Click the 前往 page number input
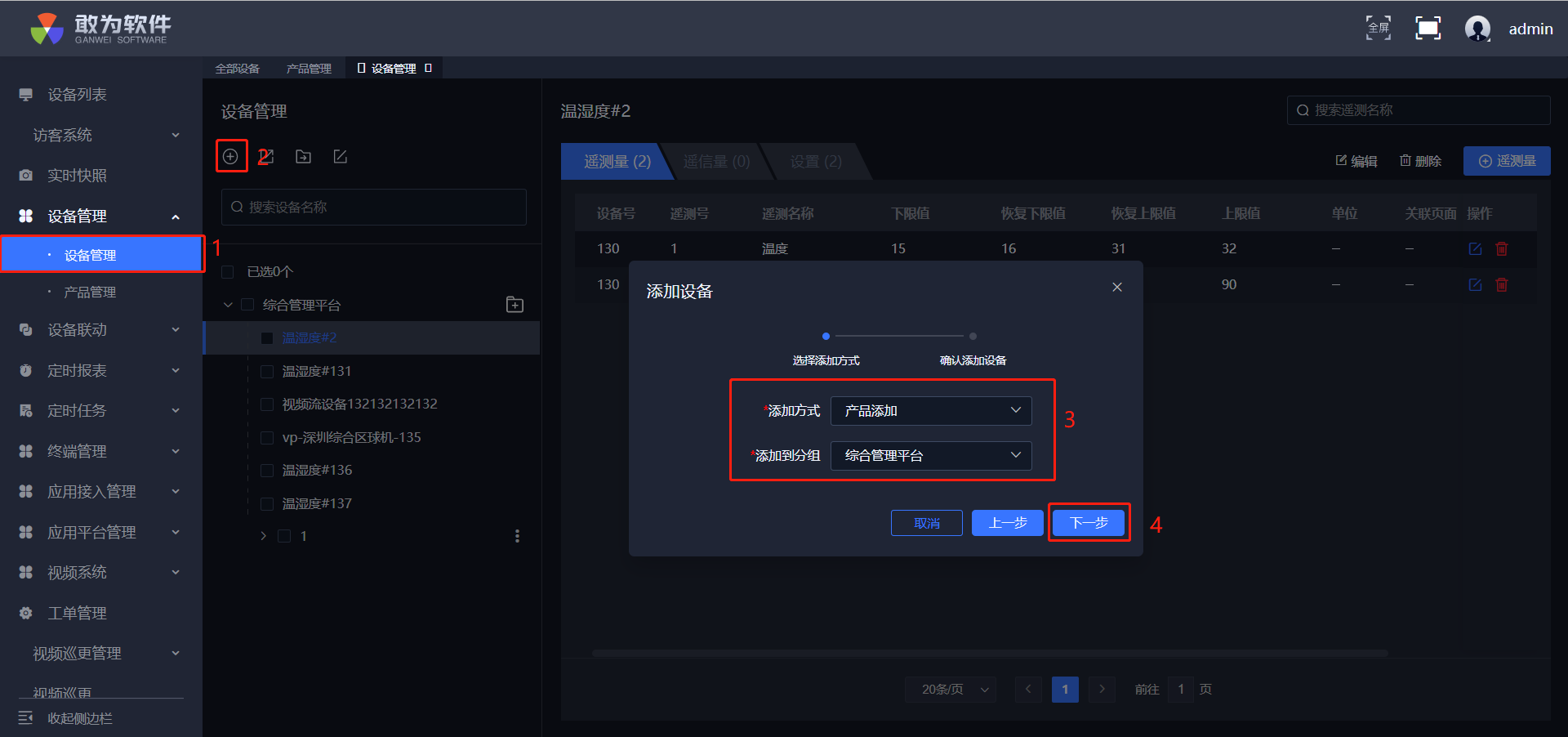1568x737 pixels. [x=1181, y=690]
